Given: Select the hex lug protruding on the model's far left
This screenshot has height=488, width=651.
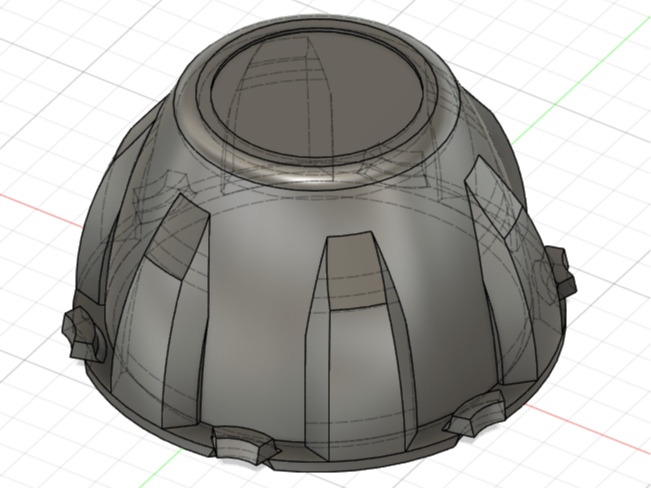Looking at the screenshot, I should pyautogui.click(x=84, y=334).
